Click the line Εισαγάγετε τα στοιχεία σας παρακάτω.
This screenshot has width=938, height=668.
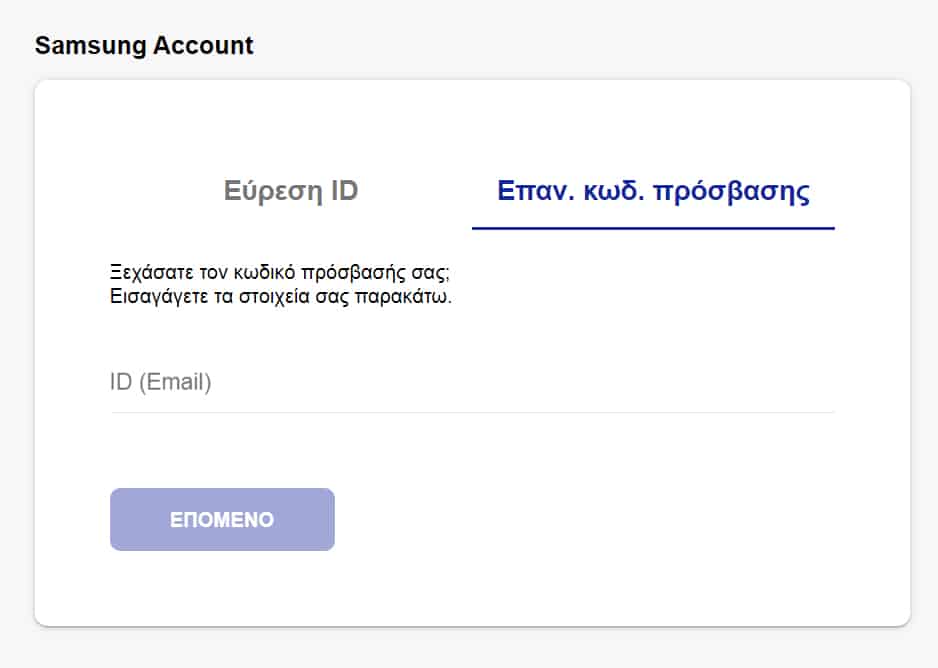tap(281, 297)
